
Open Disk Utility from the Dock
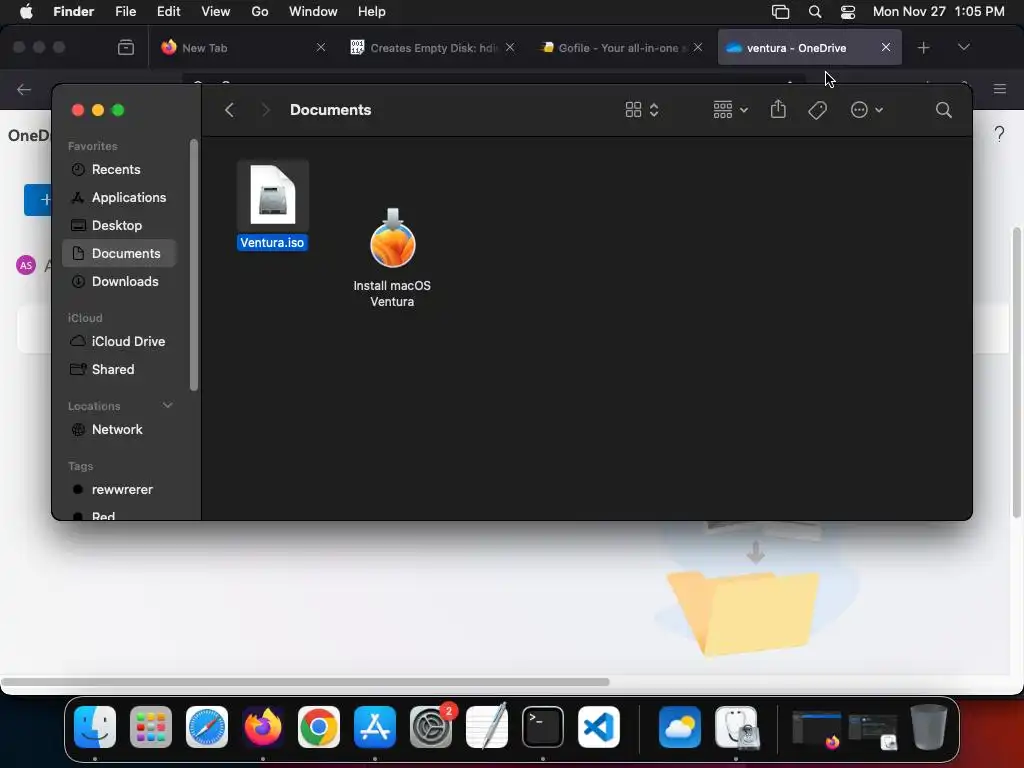pyautogui.click(x=737, y=727)
